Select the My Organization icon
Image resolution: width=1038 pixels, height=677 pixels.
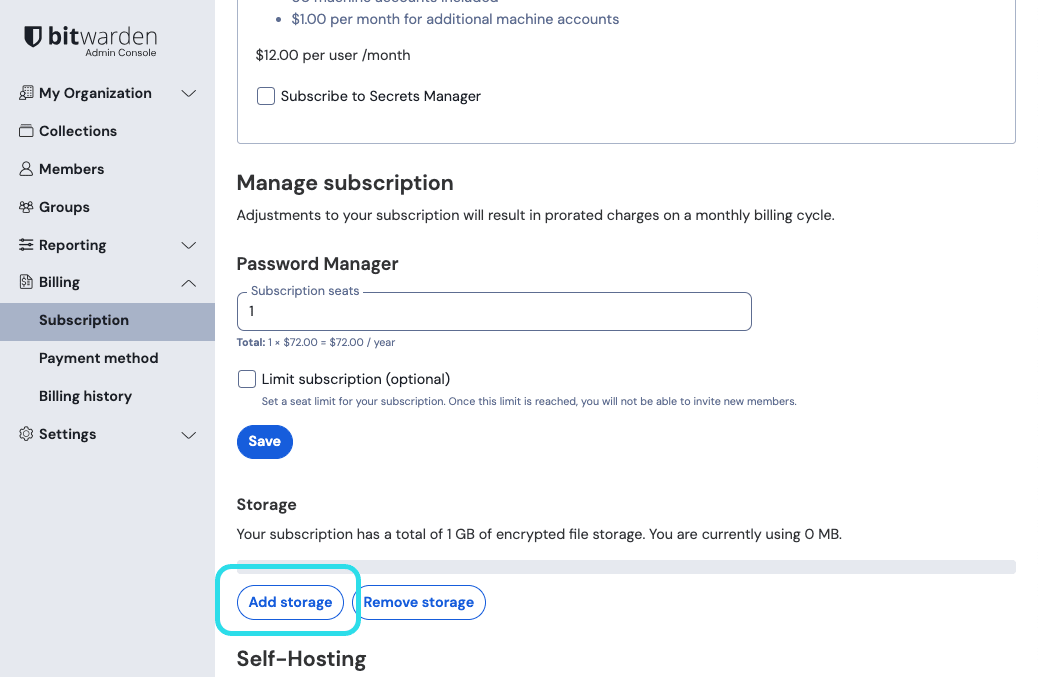(25, 92)
